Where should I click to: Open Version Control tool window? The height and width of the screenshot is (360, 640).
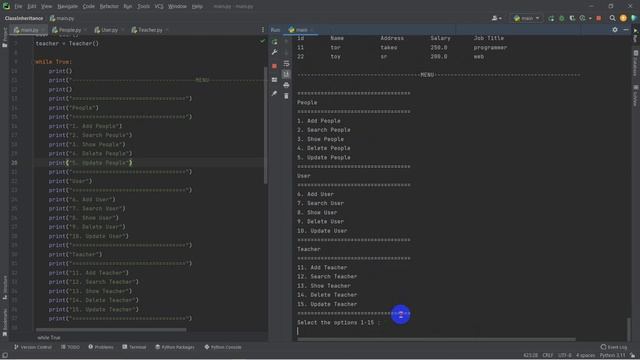coord(33,347)
